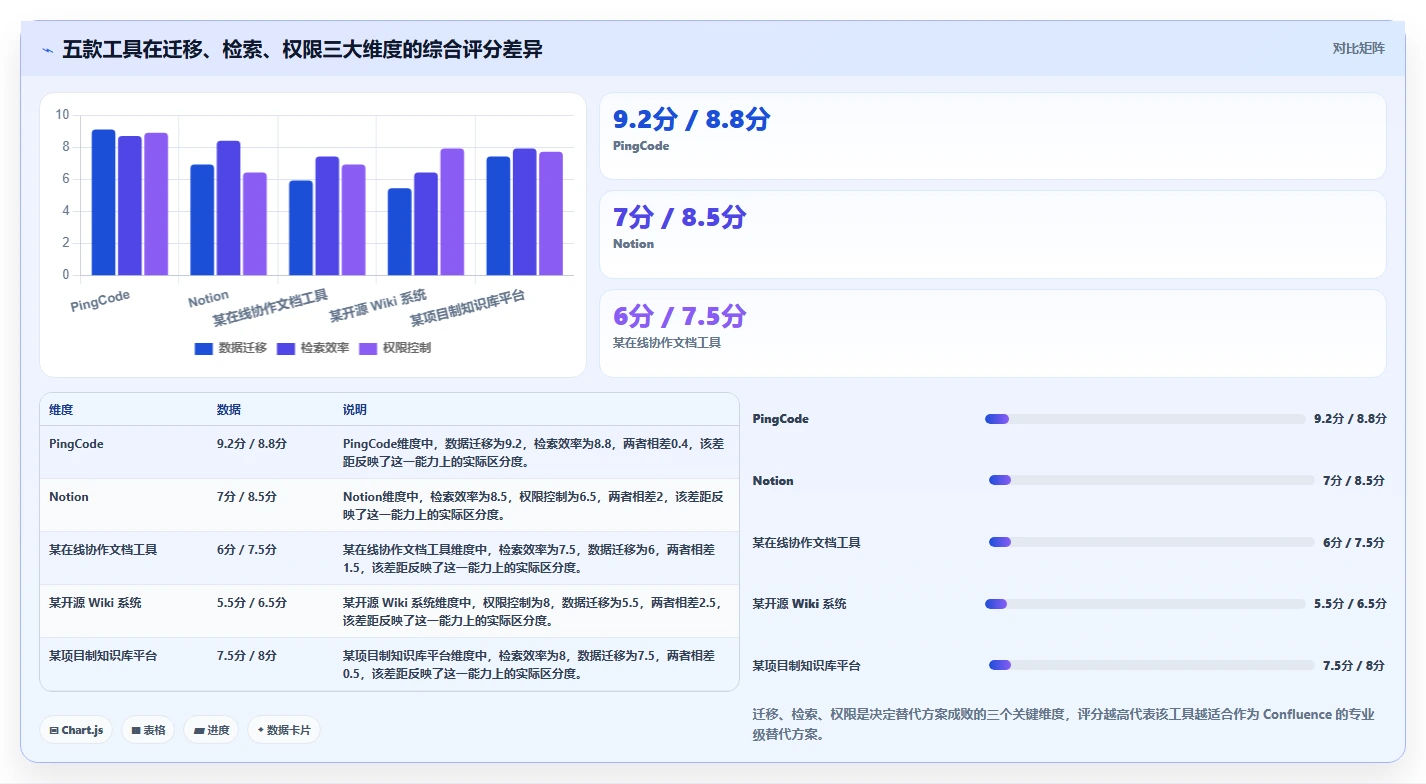Click the PingCode x-axis label in chart
Image resolution: width=1426 pixels, height=784 pixels.
(x=100, y=301)
